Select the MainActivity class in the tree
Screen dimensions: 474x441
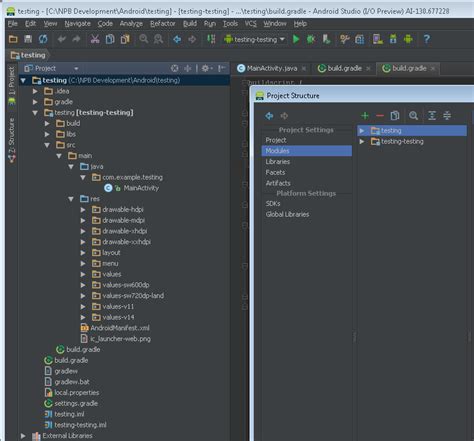pos(141,188)
